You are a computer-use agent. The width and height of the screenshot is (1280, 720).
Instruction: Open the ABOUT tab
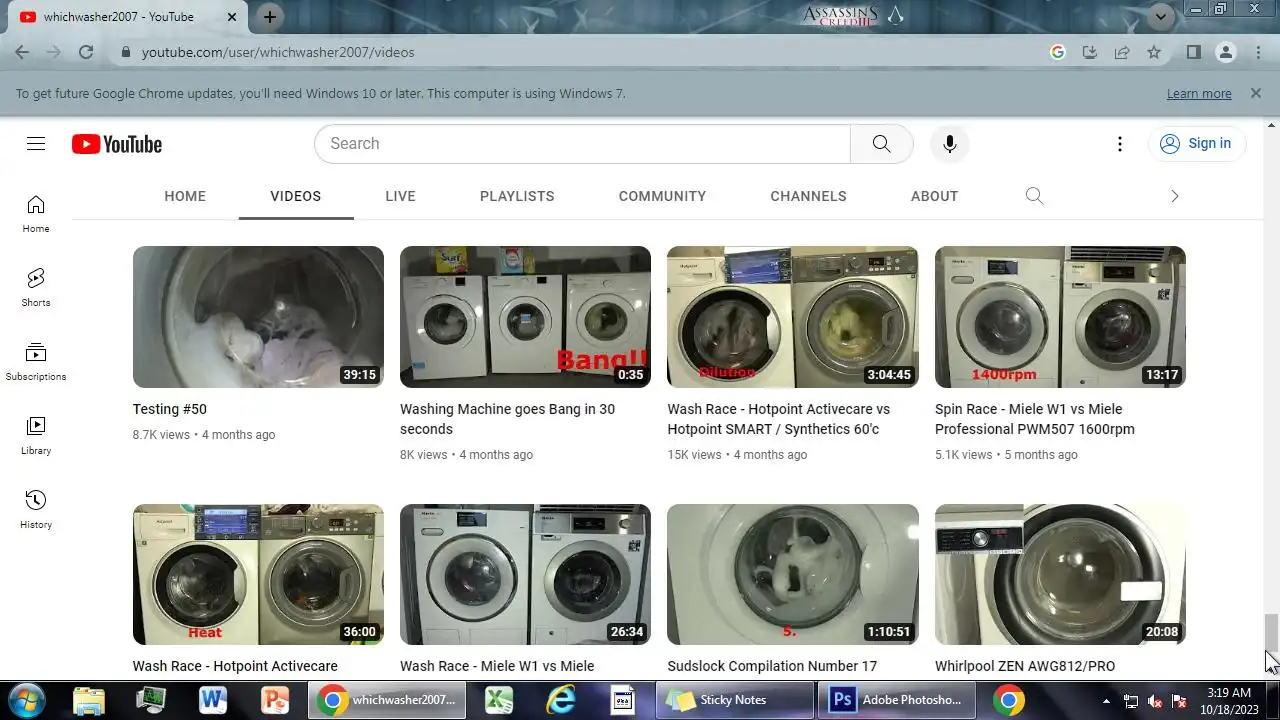(x=934, y=196)
